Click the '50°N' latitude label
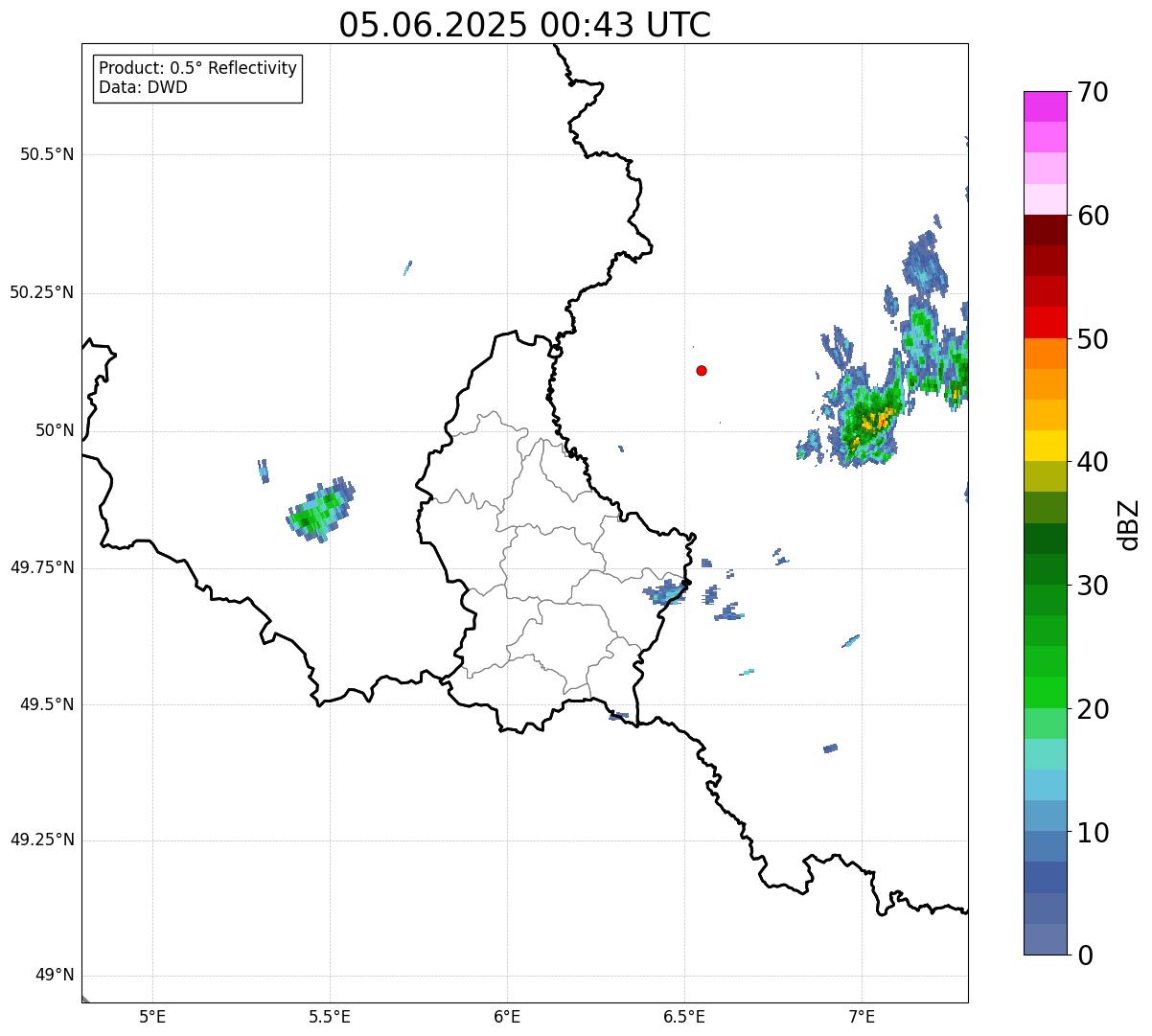Viewport: 1152px width, 1036px height. click(x=55, y=430)
